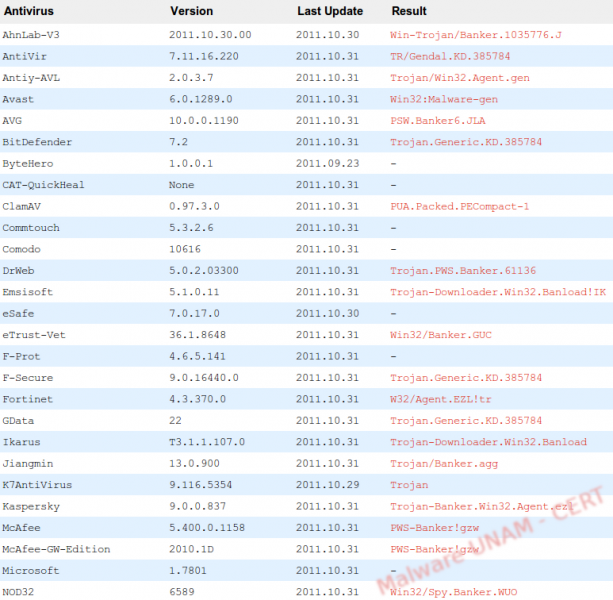
Task: Click the Comodo antivirus name
Action: click(22, 249)
